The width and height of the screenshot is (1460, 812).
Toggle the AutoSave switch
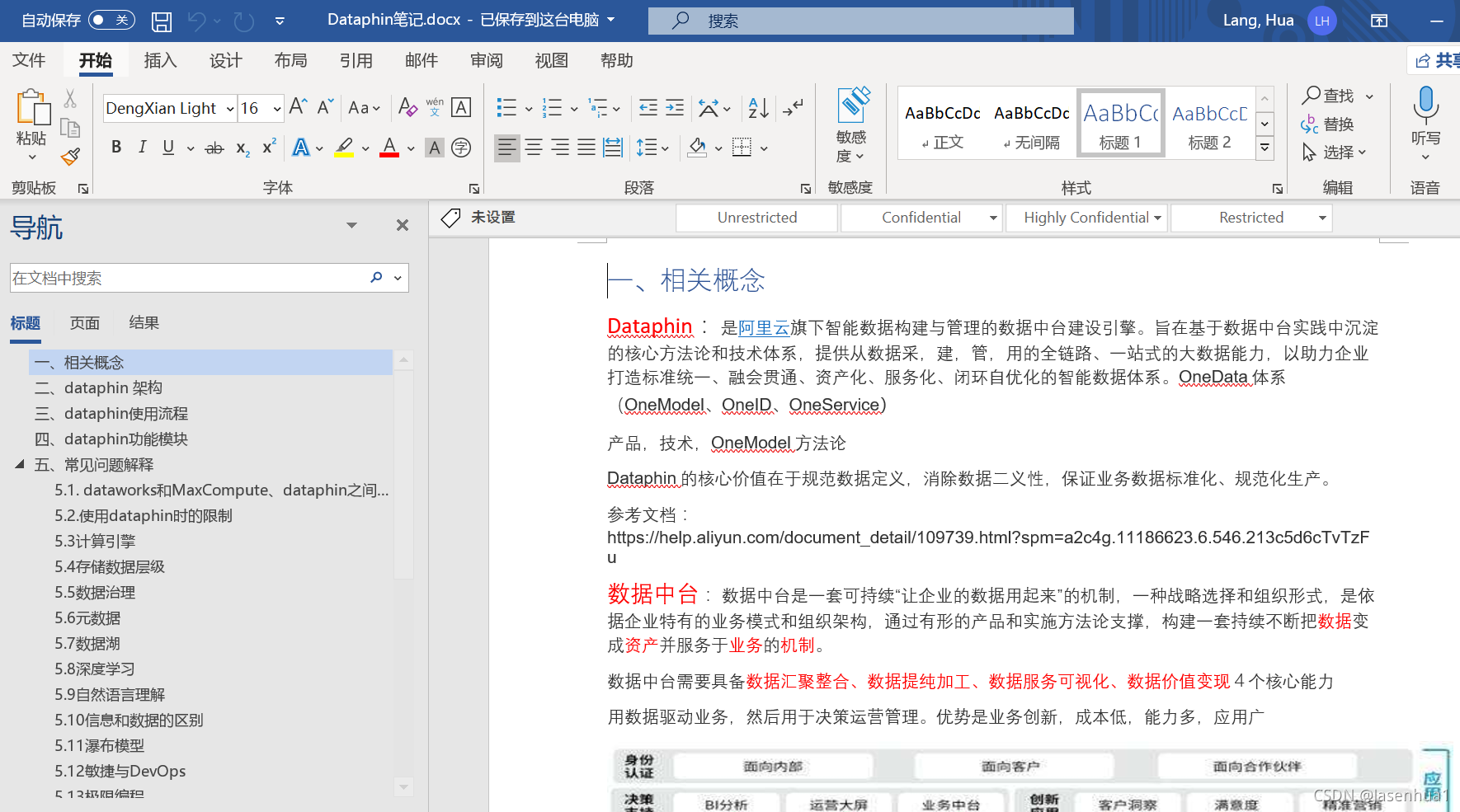pyautogui.click(x=111, y=20)
